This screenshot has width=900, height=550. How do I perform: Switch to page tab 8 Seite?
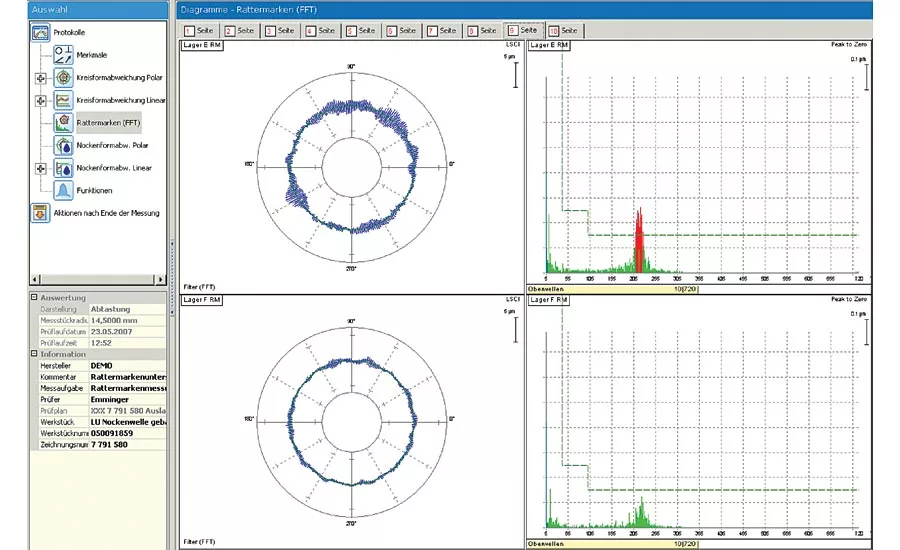[482, 31]
